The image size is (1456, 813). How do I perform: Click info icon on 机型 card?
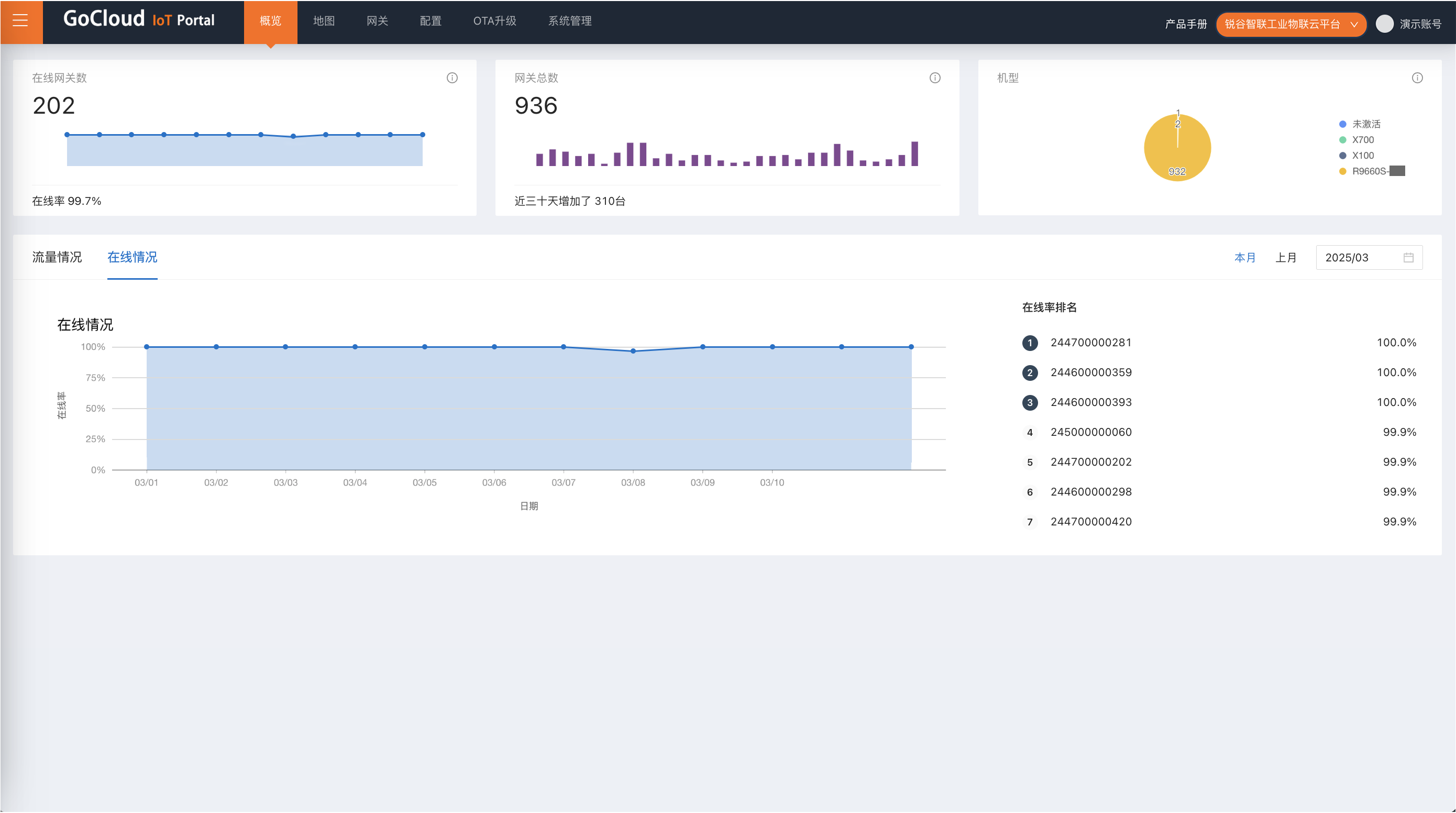(x=1417, y=78)
